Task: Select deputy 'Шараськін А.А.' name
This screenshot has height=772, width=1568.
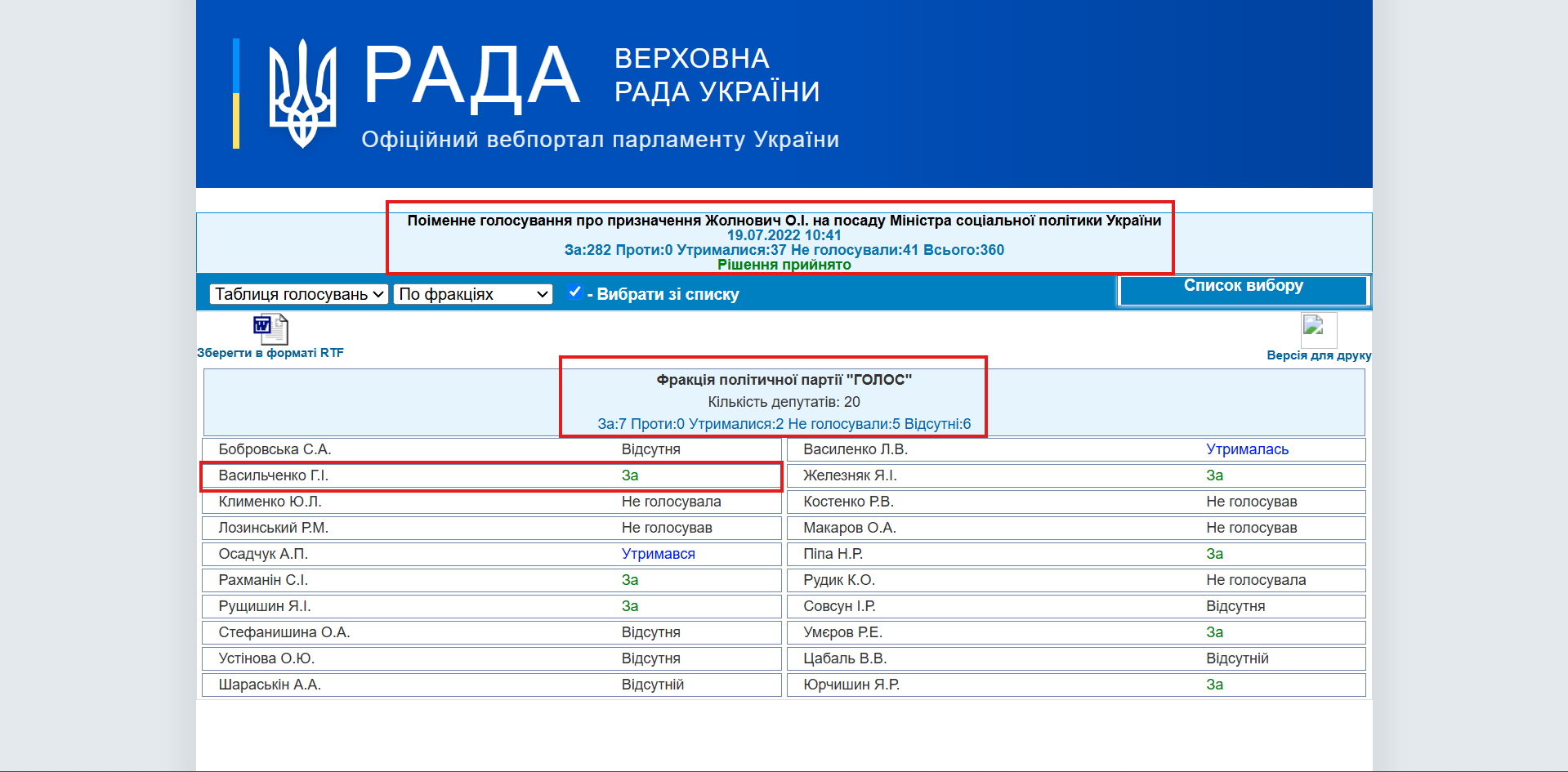Action: coord(270,685)
